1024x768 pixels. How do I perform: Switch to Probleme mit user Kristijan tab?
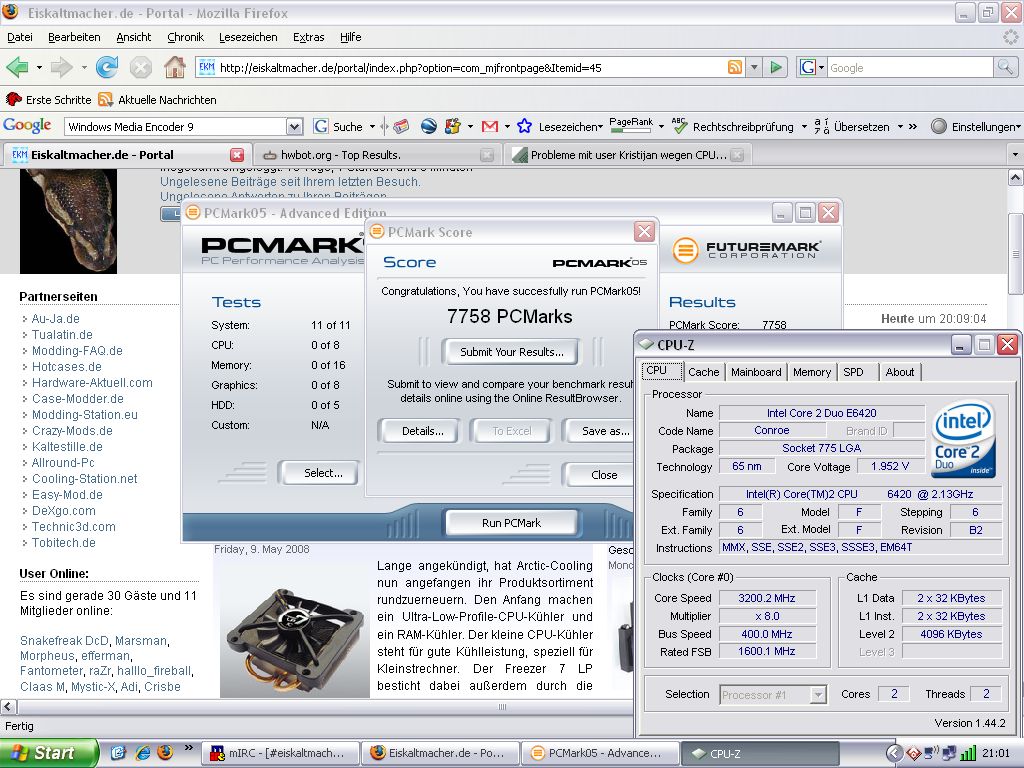coord(627,155)
